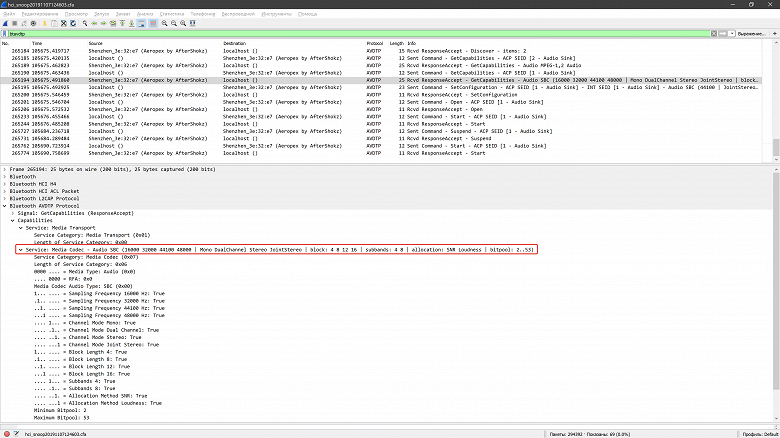
Task: Go back to previous packet arrow
Action: tap(94, 23)
